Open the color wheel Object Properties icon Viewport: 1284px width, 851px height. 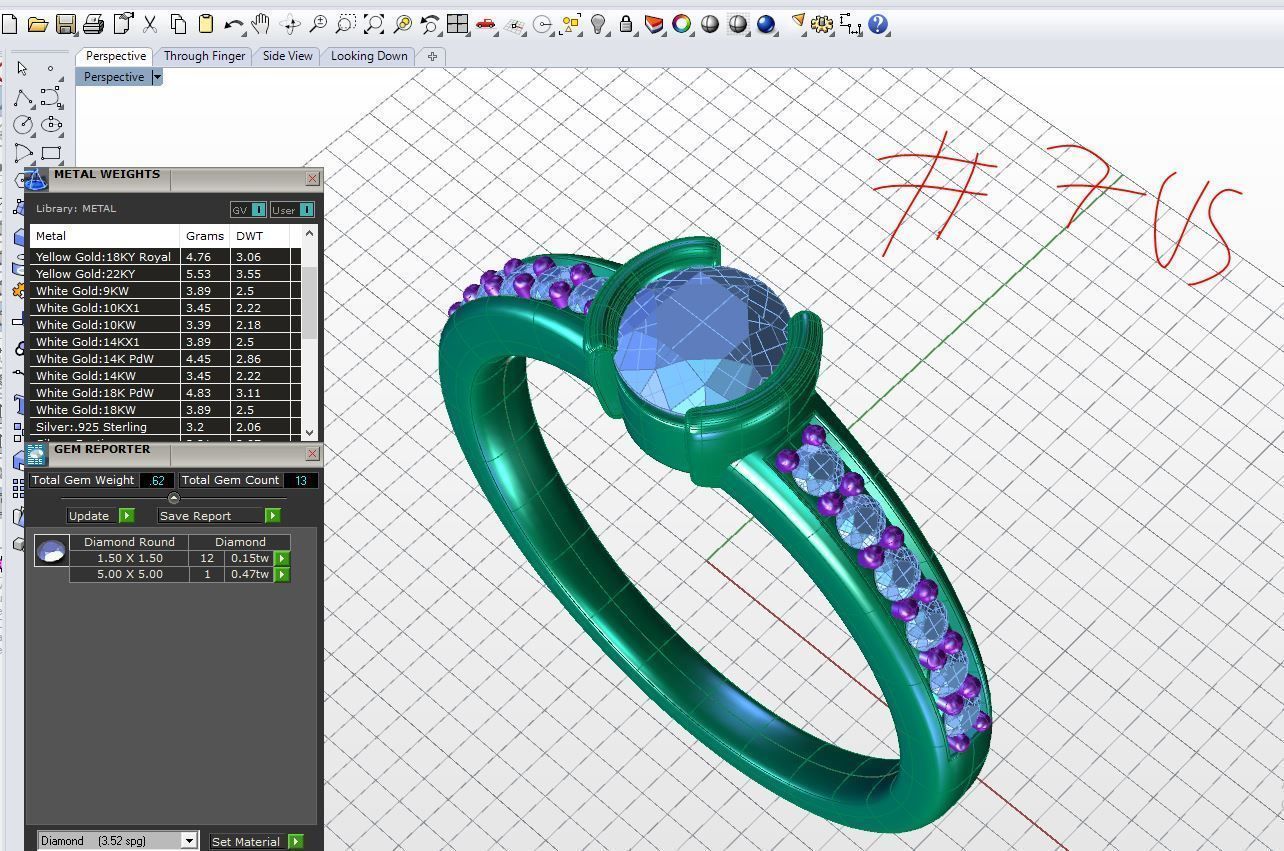click(682, 24)
